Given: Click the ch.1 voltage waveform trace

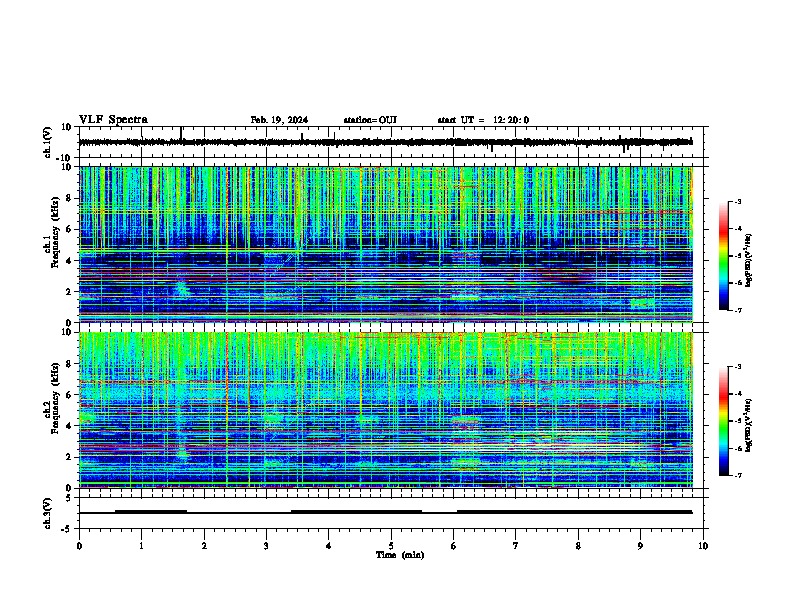Looking at the screenshot, I should (x=385, y=142).
